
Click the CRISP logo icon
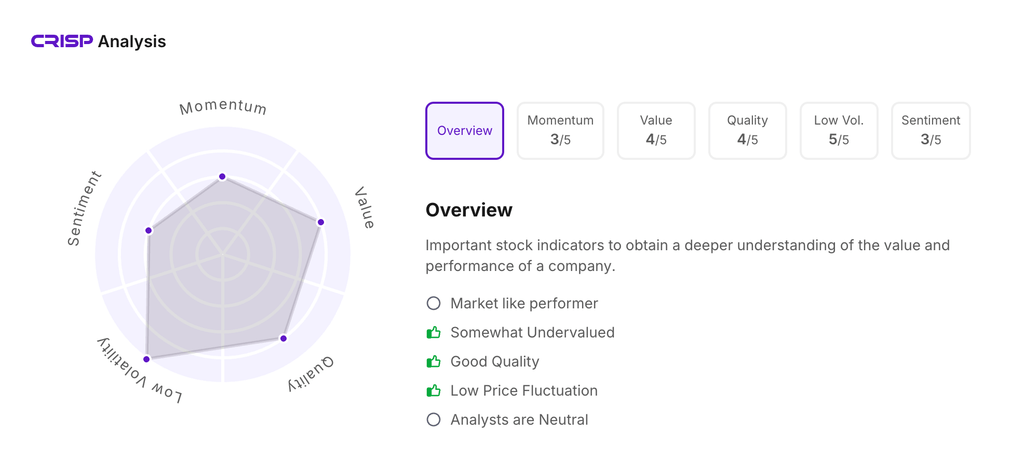(62, 41)
